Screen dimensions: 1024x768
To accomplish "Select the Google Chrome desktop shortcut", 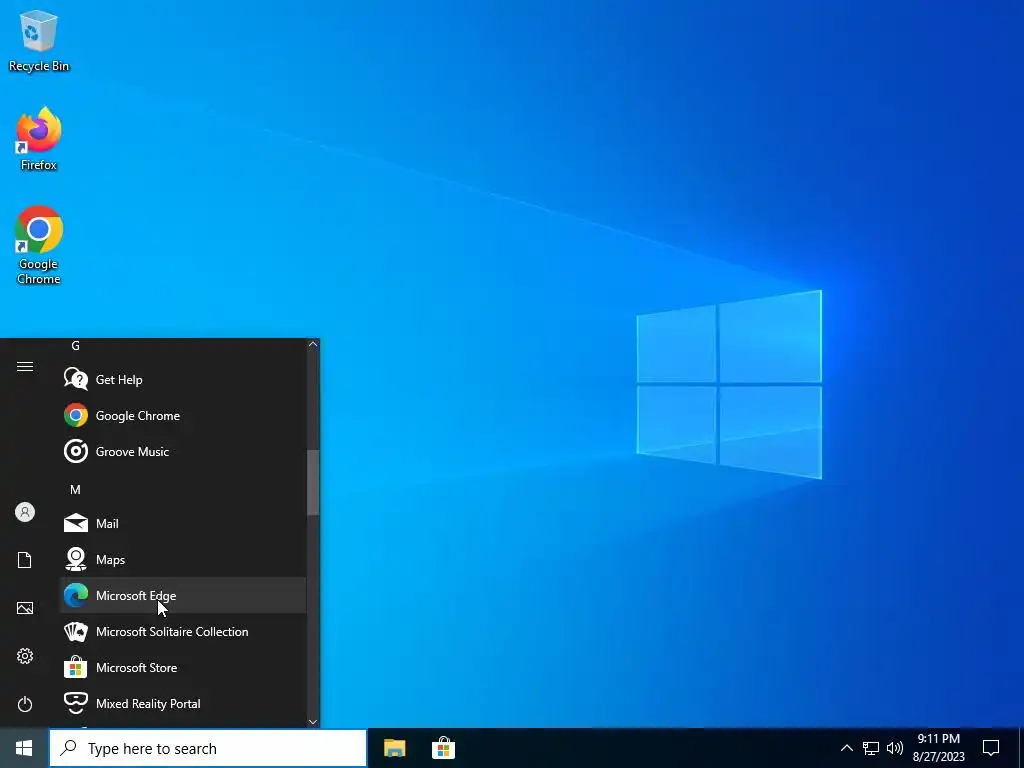I will (x=39, y=246).
